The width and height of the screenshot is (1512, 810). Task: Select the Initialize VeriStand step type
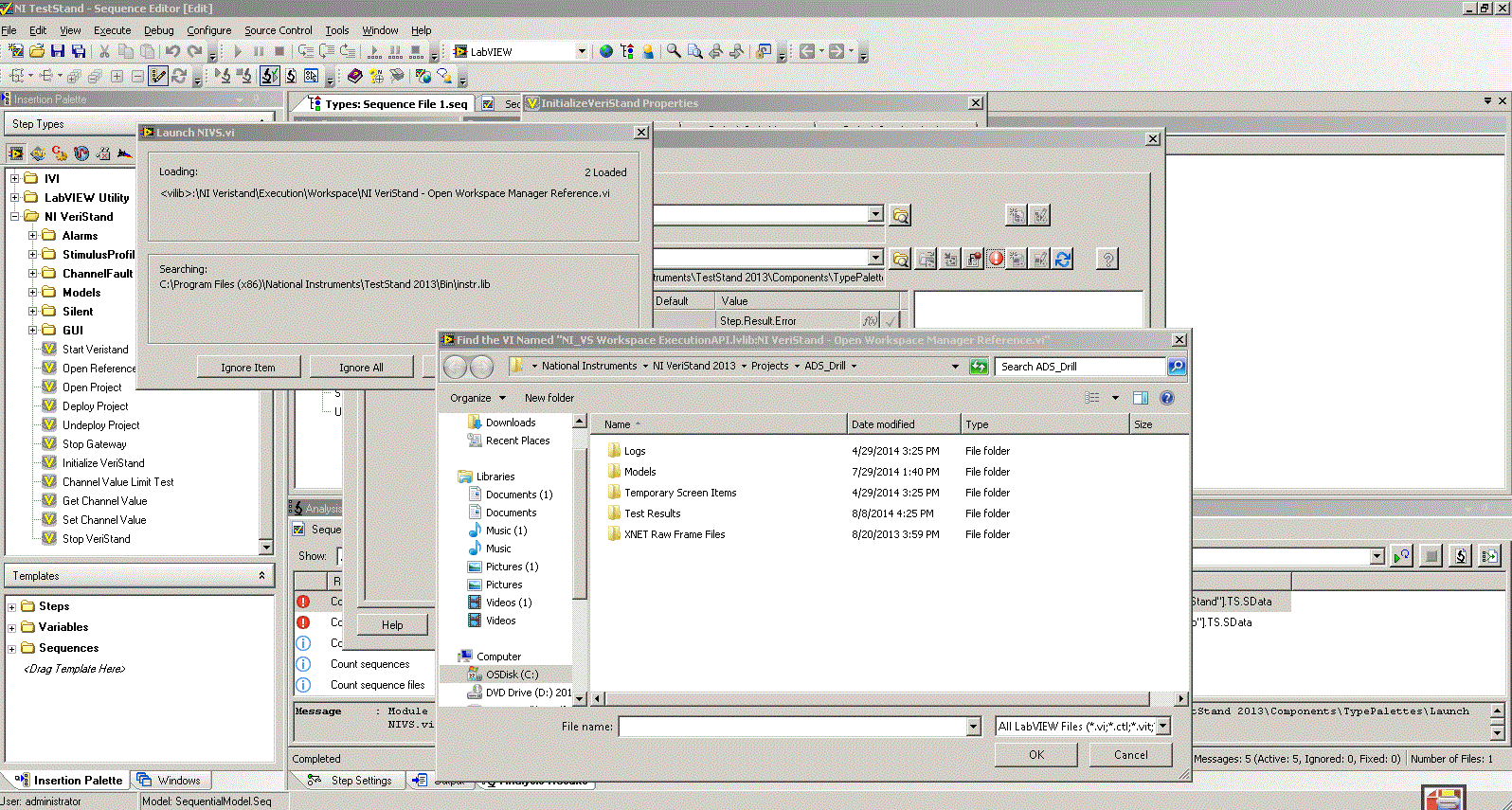(103, 463)
